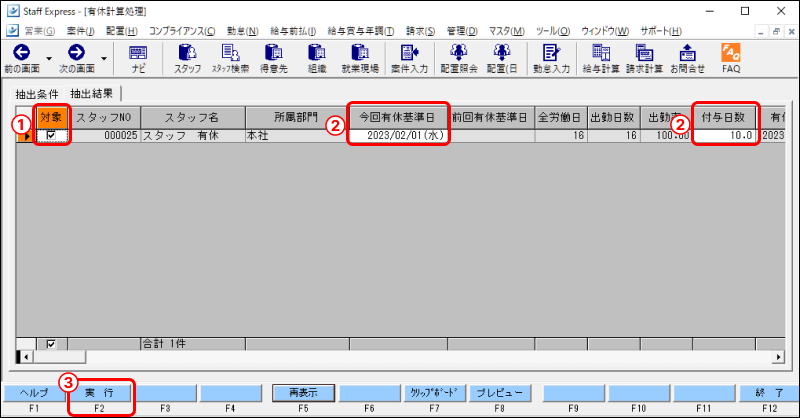Click the menu bar document icon left of 営業
800x418 pixels.
pos(12,31)
